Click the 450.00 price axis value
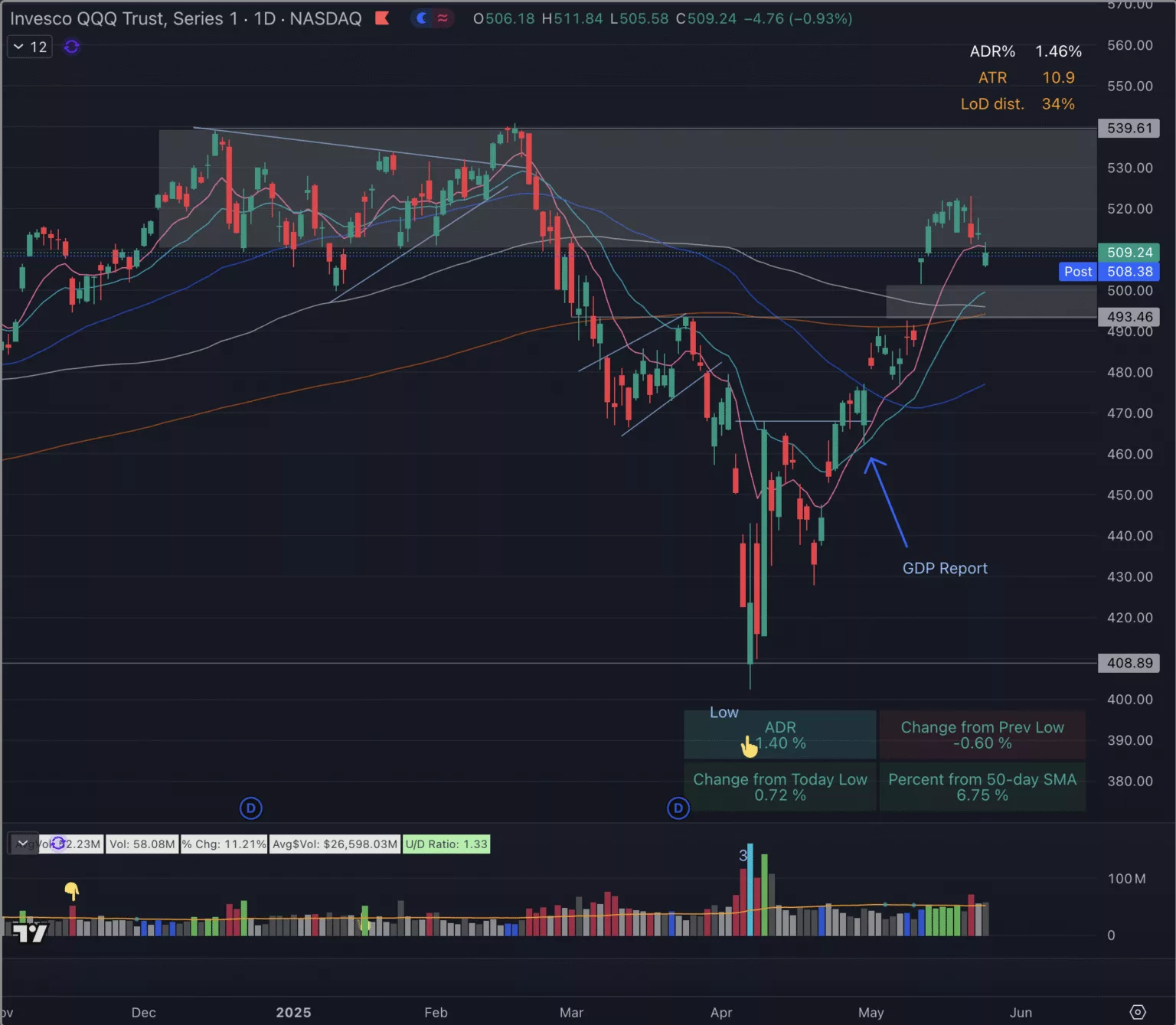1176x1025 pixels. [1129, 495]
